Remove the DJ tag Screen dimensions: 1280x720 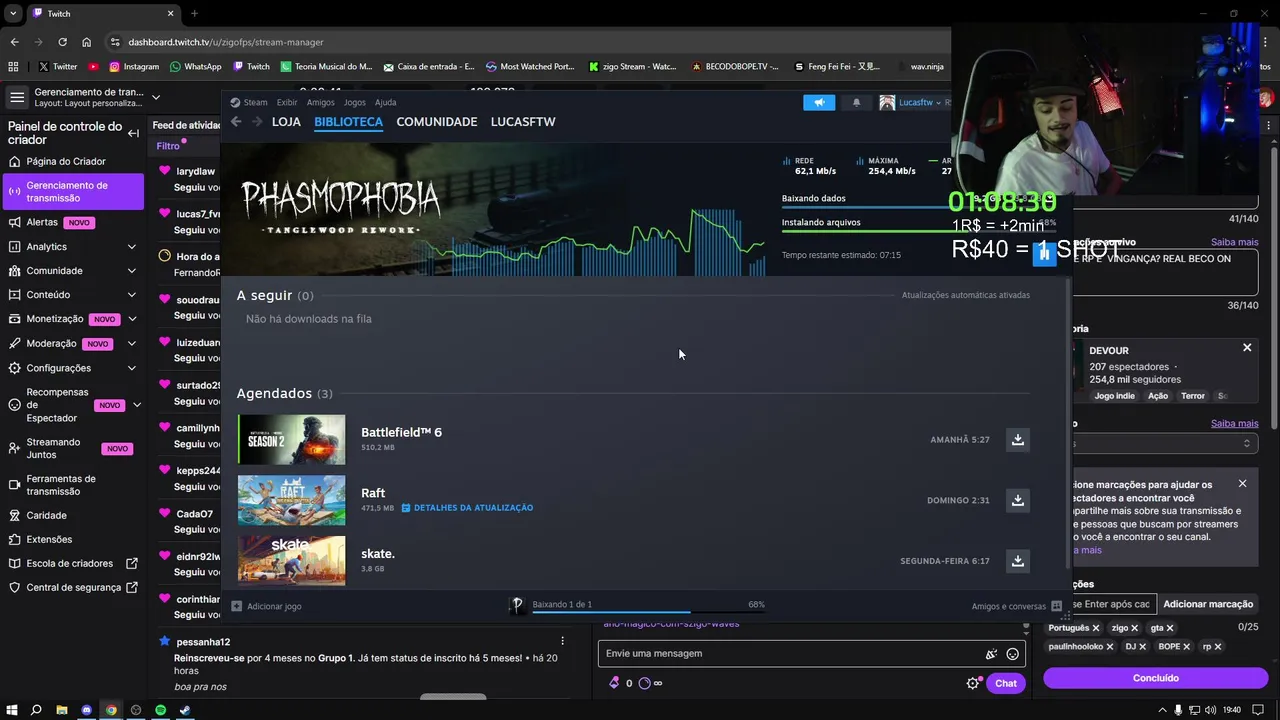pyautogui.click(x=1142, y=647)
